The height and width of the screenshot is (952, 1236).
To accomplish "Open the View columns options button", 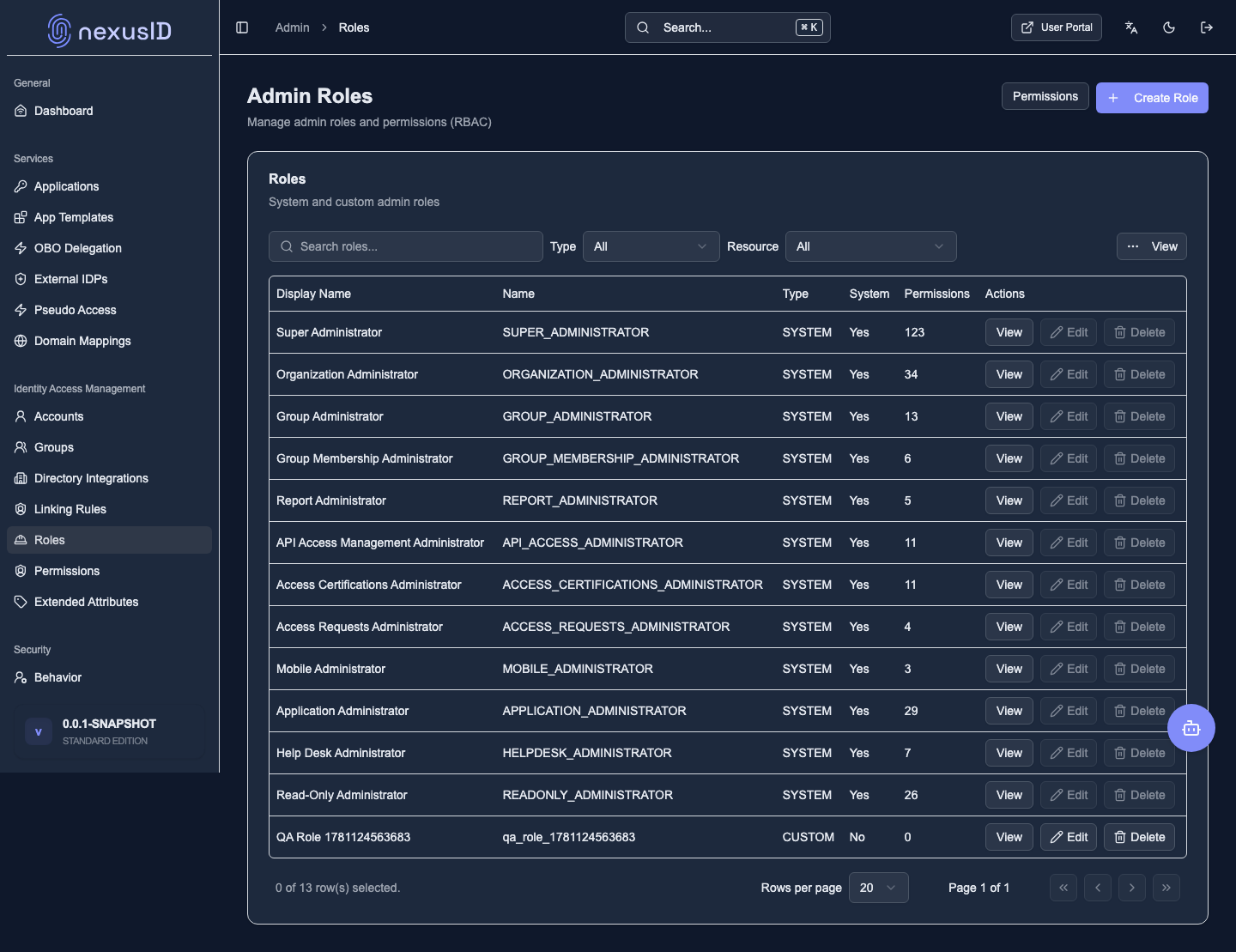I will click(1152, 246).
